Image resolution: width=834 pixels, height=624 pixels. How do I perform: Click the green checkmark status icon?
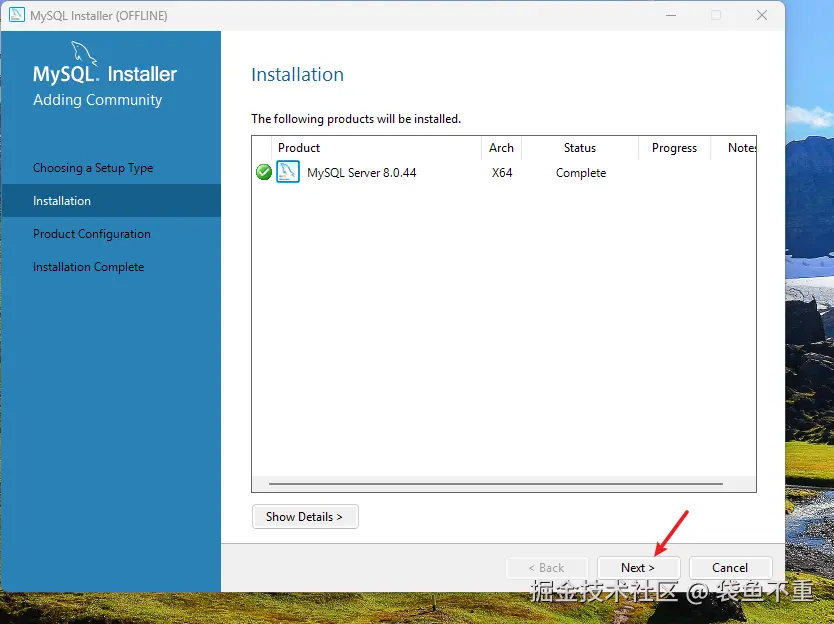[x=264, y=172]
